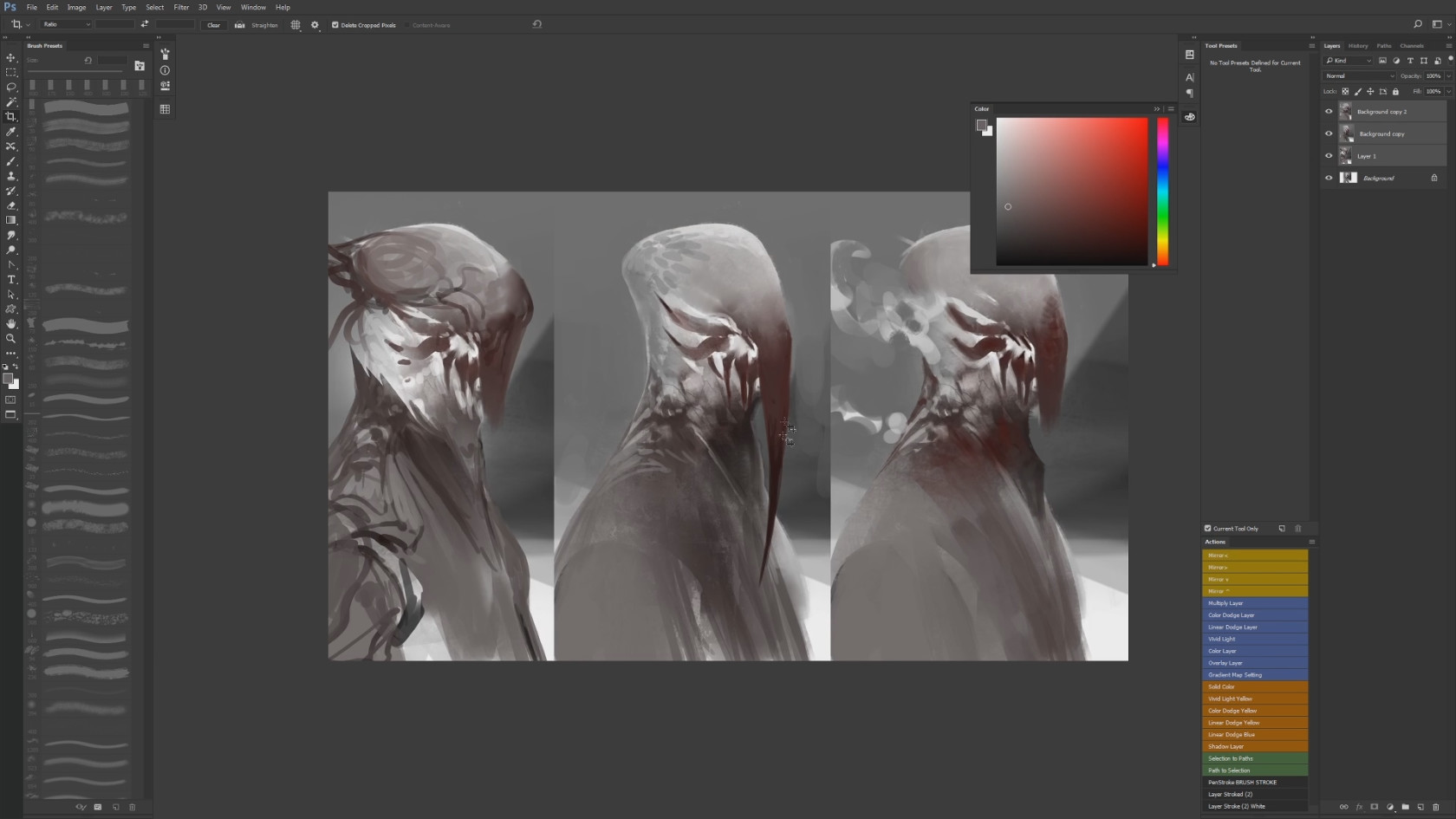Select the Magic Wand tool

click(11, 102)
